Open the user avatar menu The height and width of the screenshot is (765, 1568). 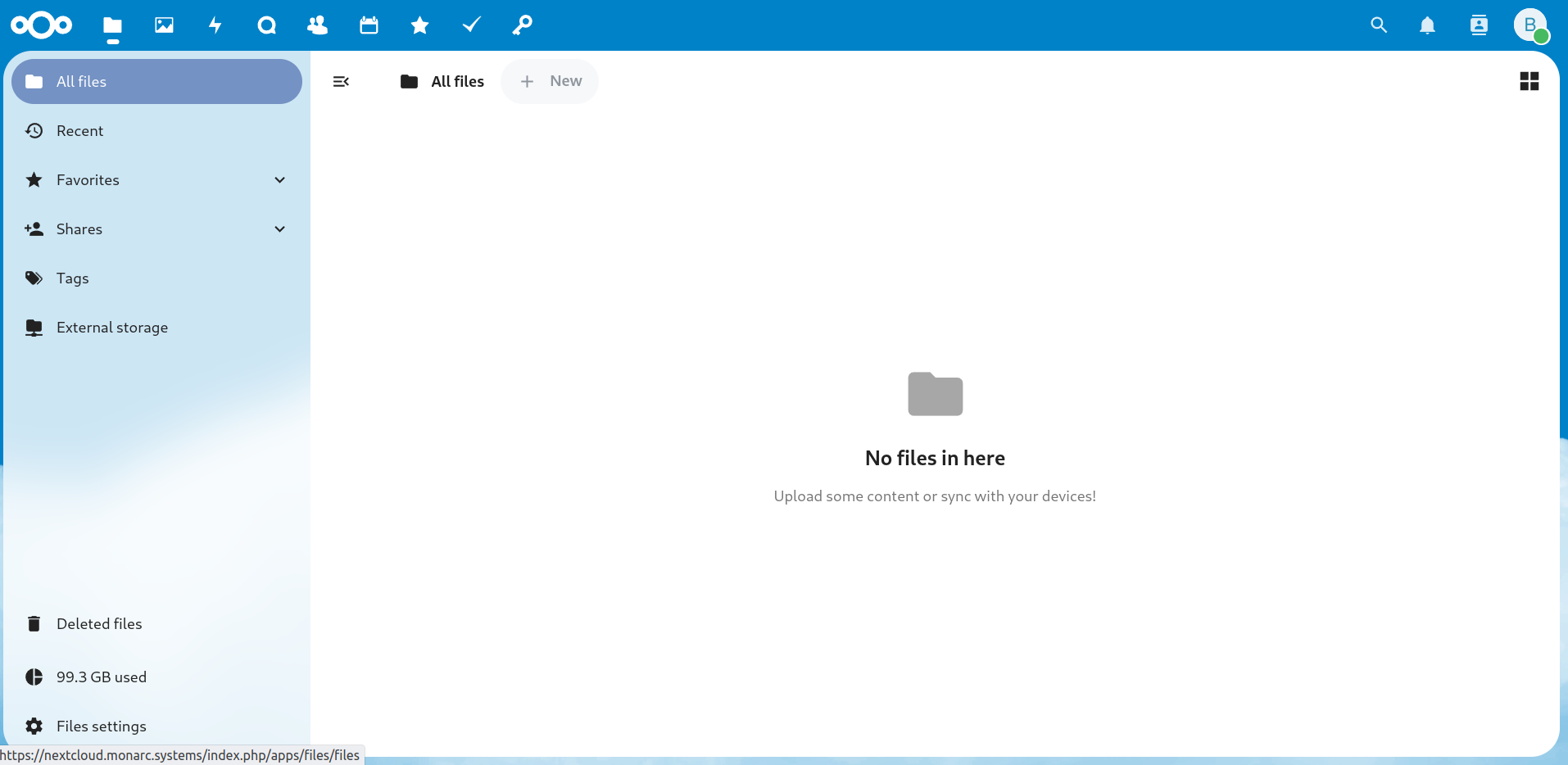click(1530, 25)
